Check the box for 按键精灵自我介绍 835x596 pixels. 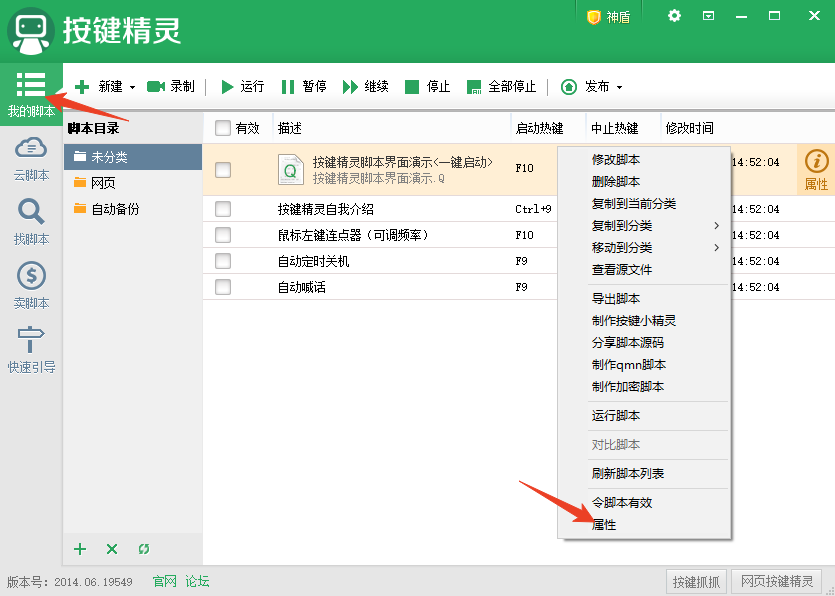(x=223, y=209)
